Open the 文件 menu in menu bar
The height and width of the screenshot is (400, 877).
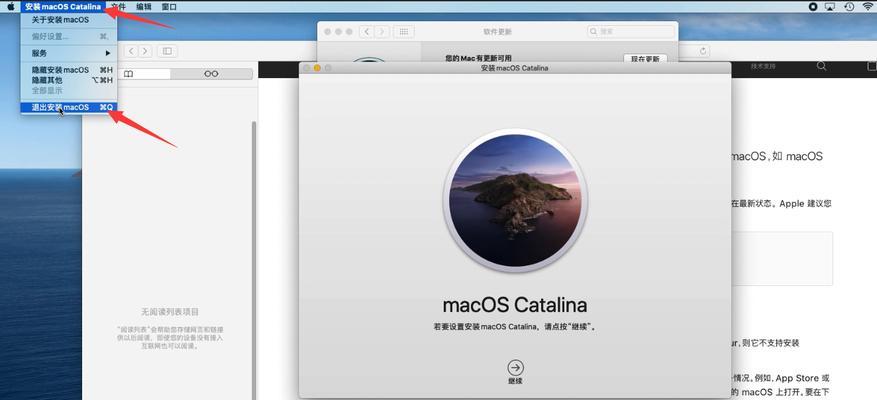pyautogui.click(x=118, y=7)
